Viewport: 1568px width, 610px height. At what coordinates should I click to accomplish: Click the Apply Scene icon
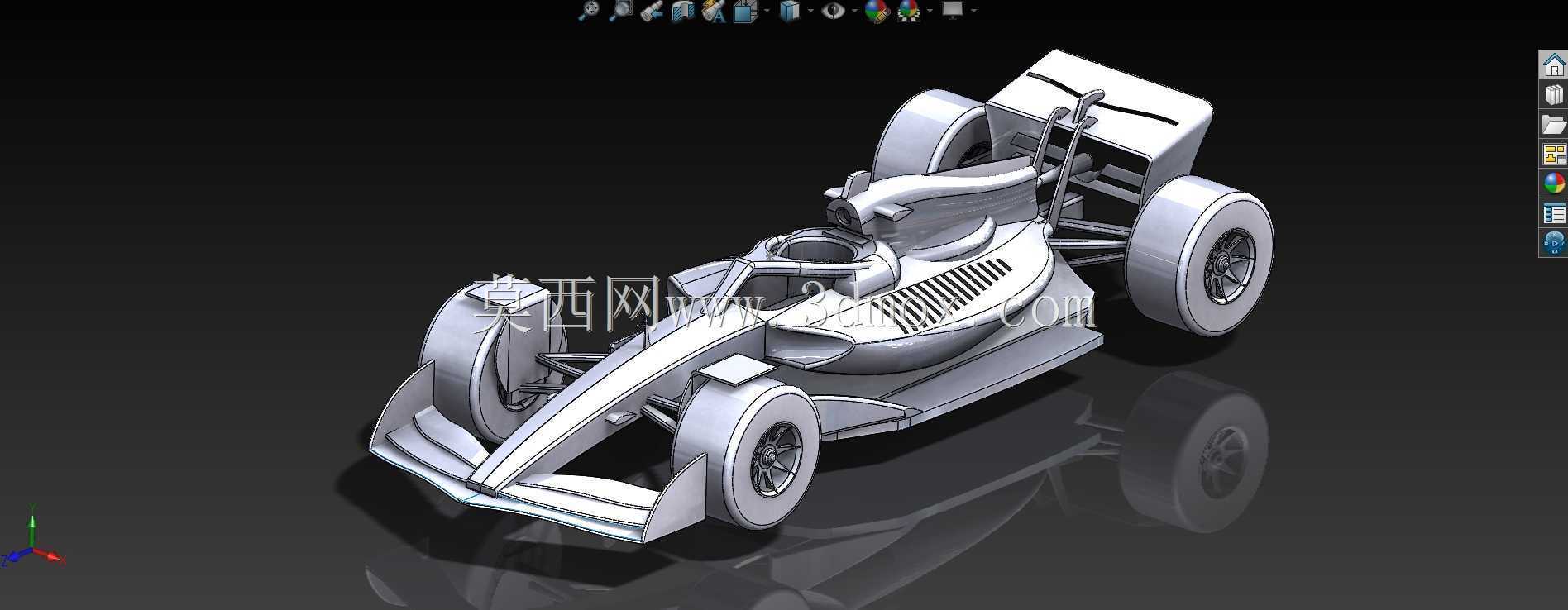click(x=908, y=11)
